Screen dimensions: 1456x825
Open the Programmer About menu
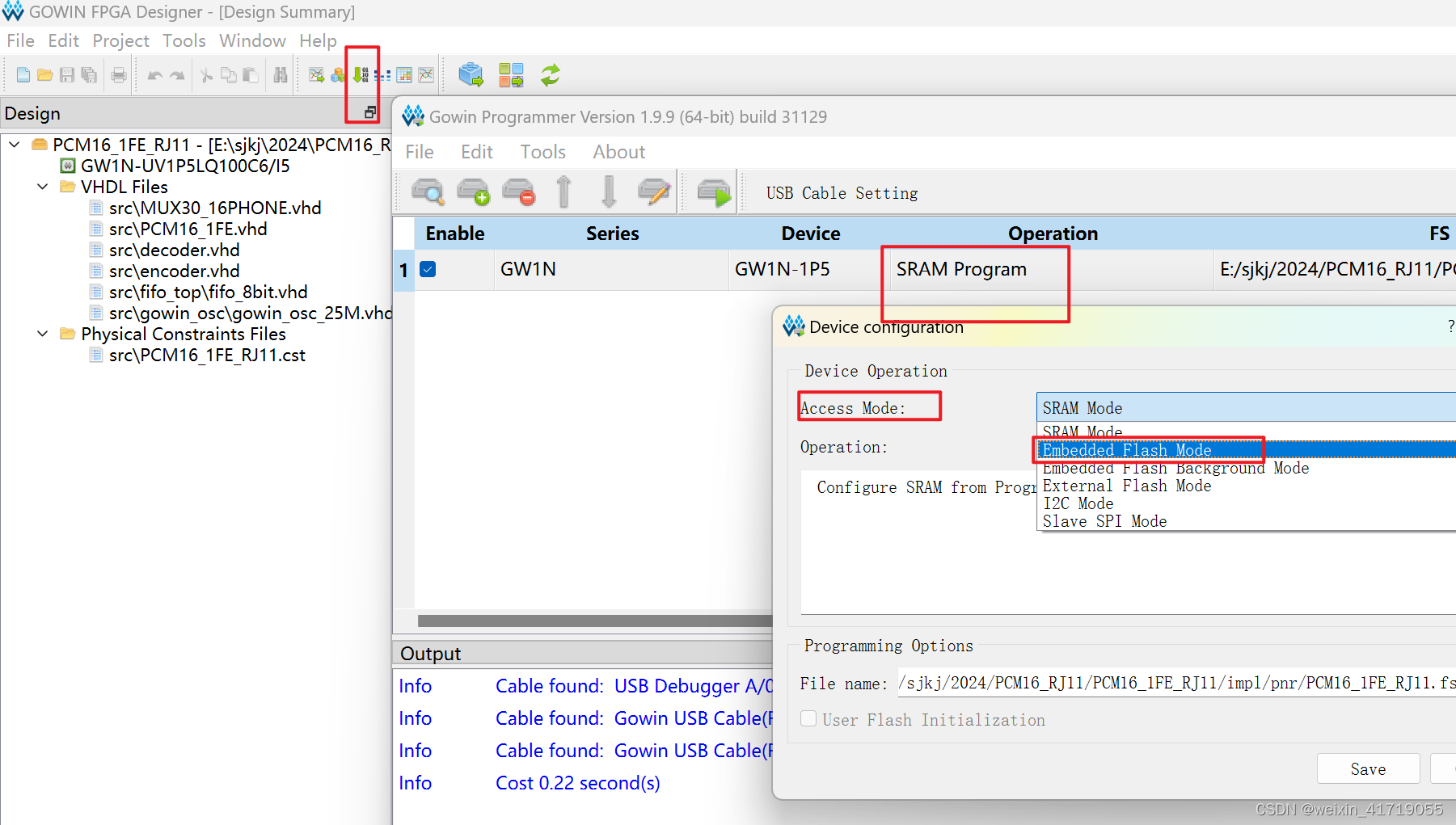619,152
